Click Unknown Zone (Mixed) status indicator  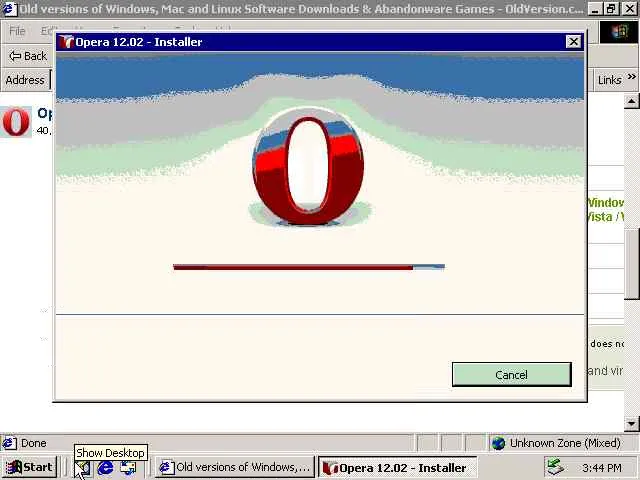(x=556, y=443)
